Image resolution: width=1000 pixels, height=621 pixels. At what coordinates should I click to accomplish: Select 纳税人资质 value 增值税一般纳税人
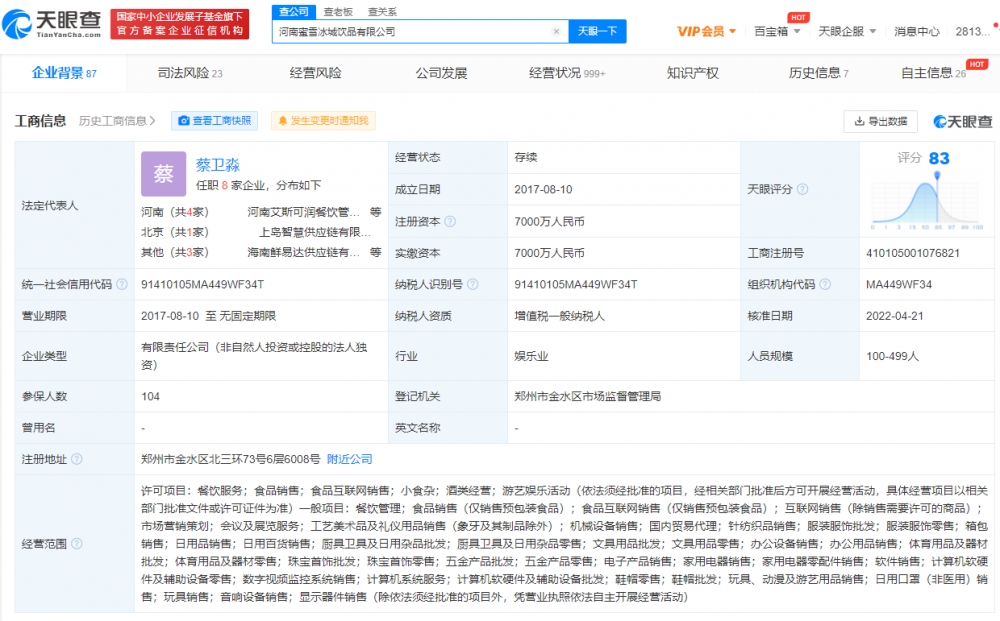(x=559, y=316)
